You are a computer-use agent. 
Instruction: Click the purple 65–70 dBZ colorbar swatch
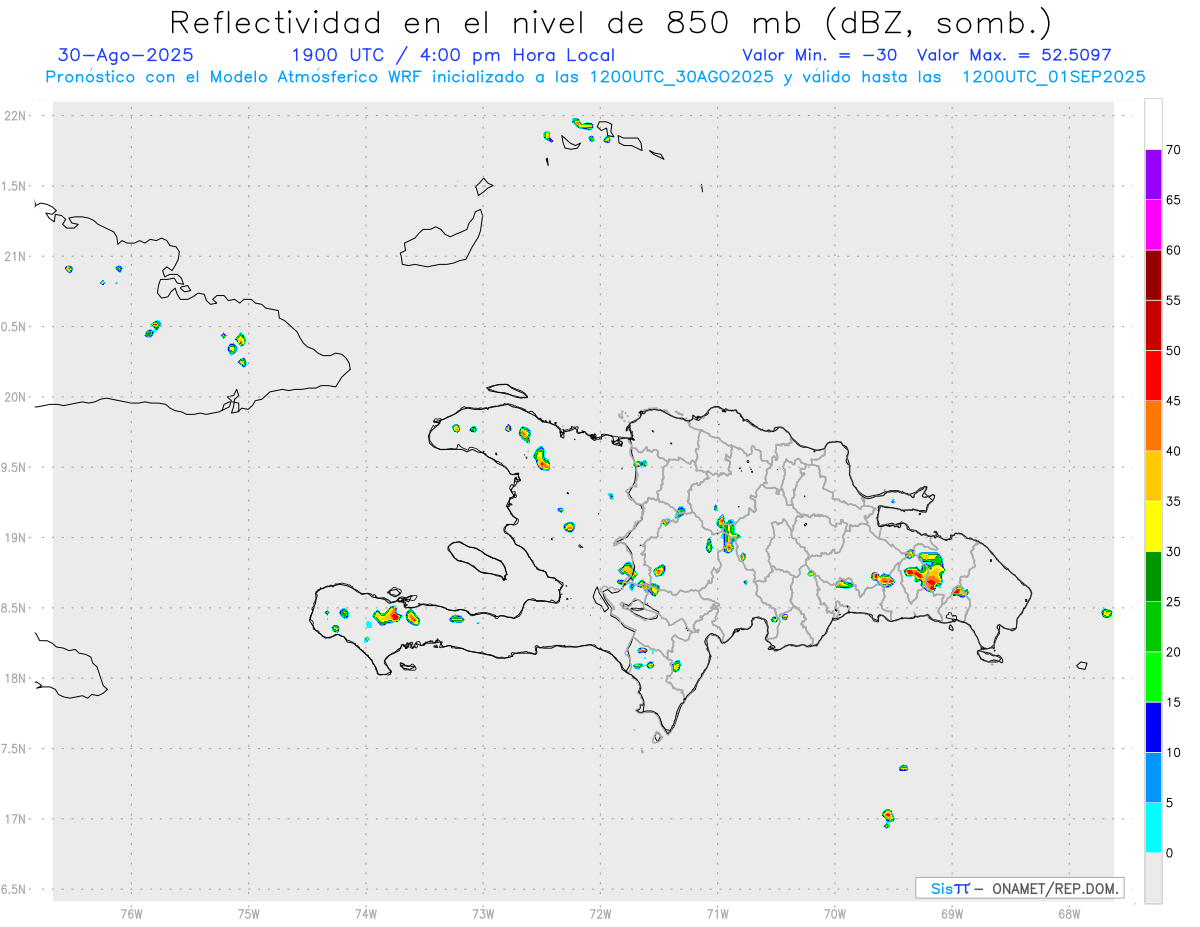click(x=1153, y=175)
